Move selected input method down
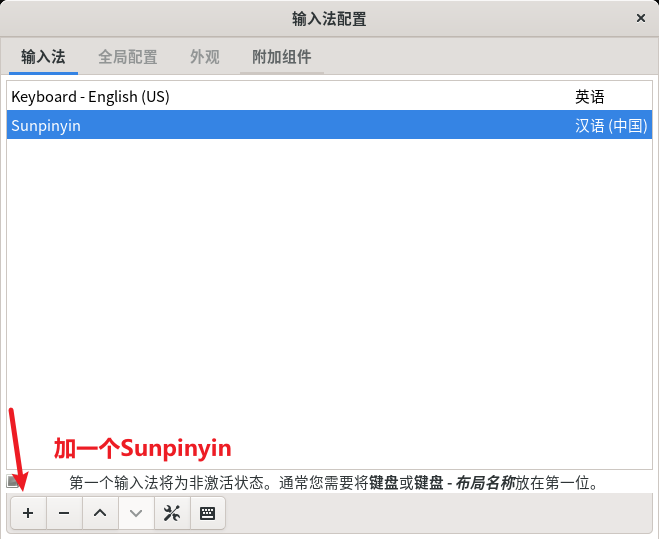The width and height of the screenshot is (659, 539). (136, 513)
